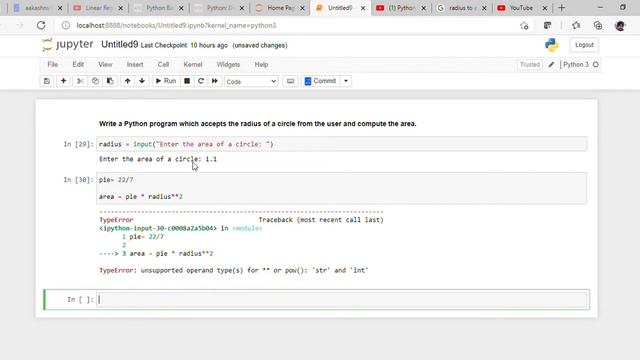Open the cell type Code dropdown
The width and height of the screenshot is (640, 360).
[x=251, y=81]
